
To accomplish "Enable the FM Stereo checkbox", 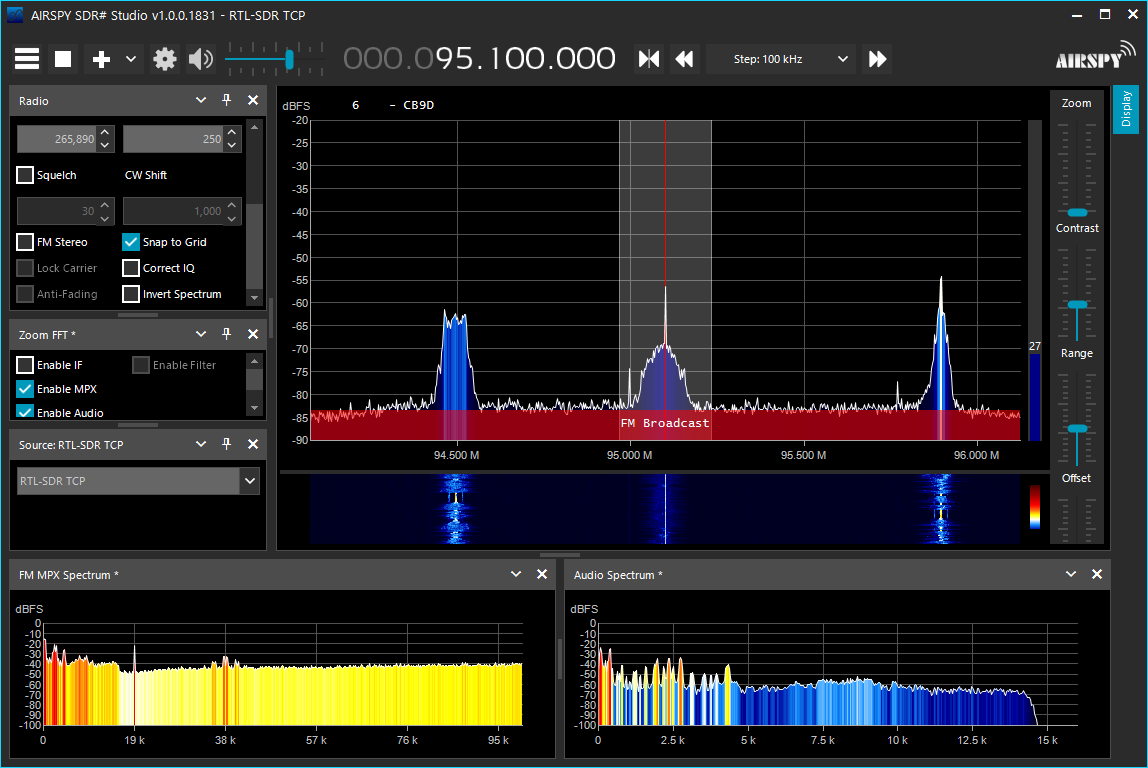I will tap(25, 242).
